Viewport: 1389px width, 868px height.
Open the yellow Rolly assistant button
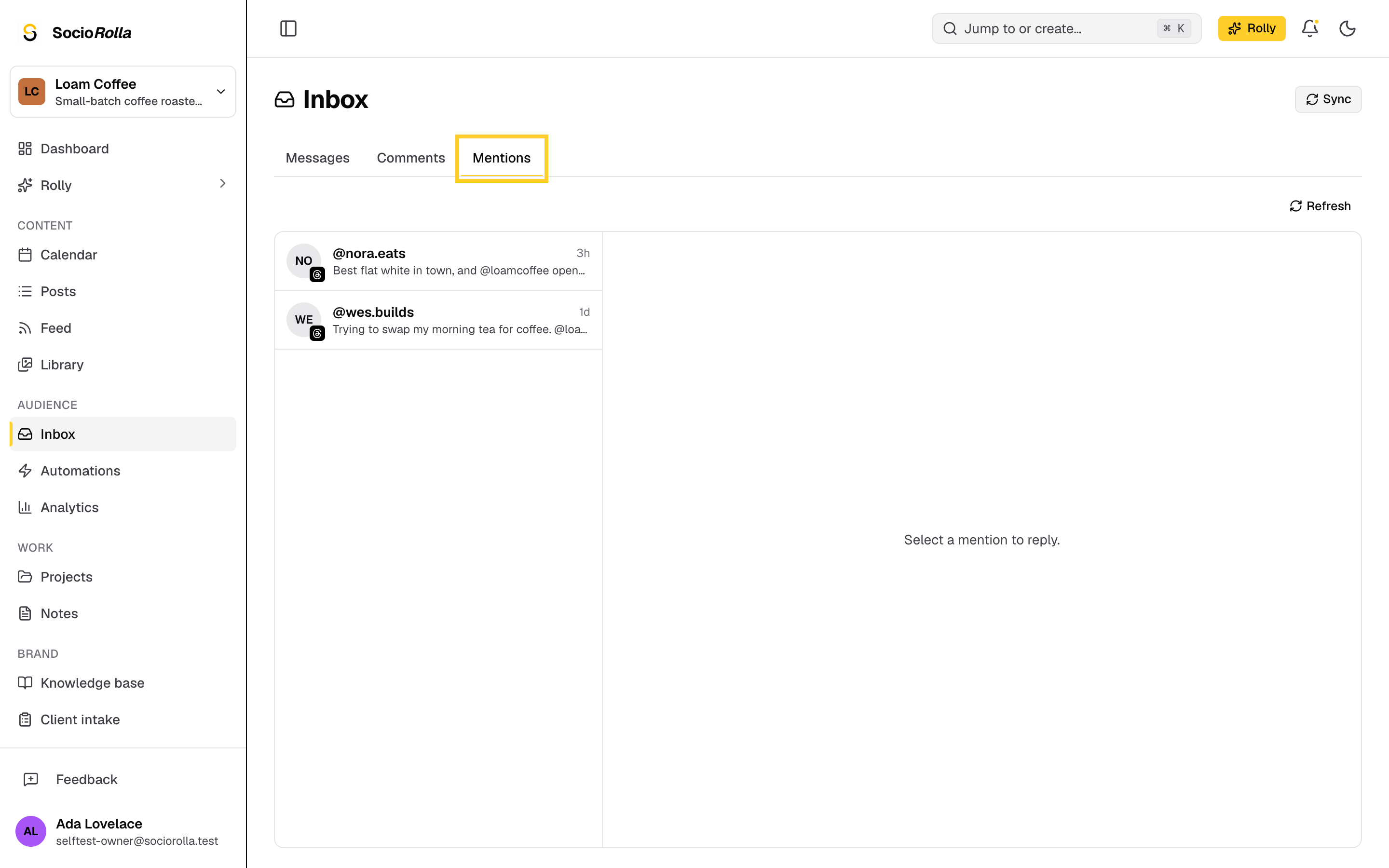pos(1251,28)
